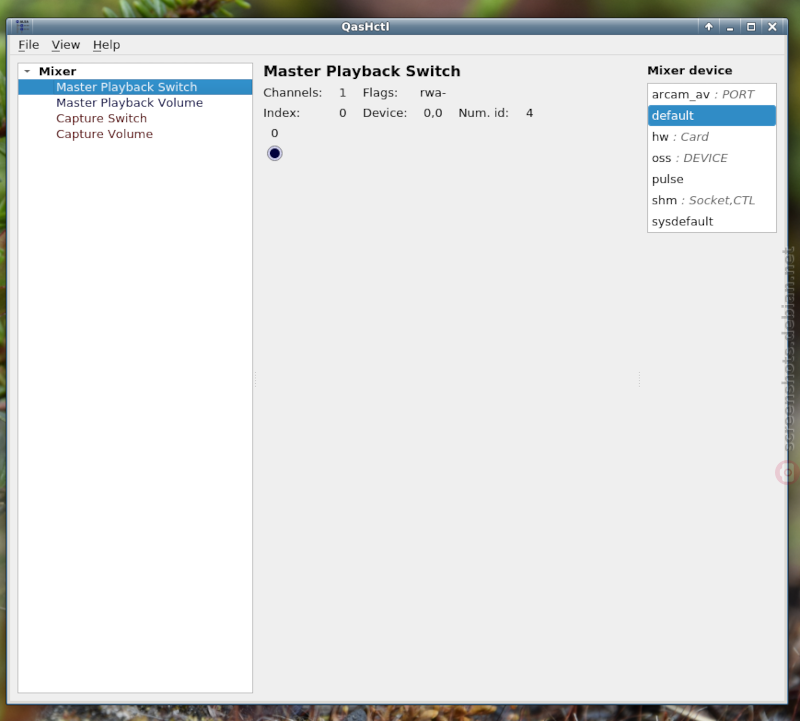This screenshot has height=721, width=800.
Task: Click the Mixer device heading
Action: [x=690, y=70]
